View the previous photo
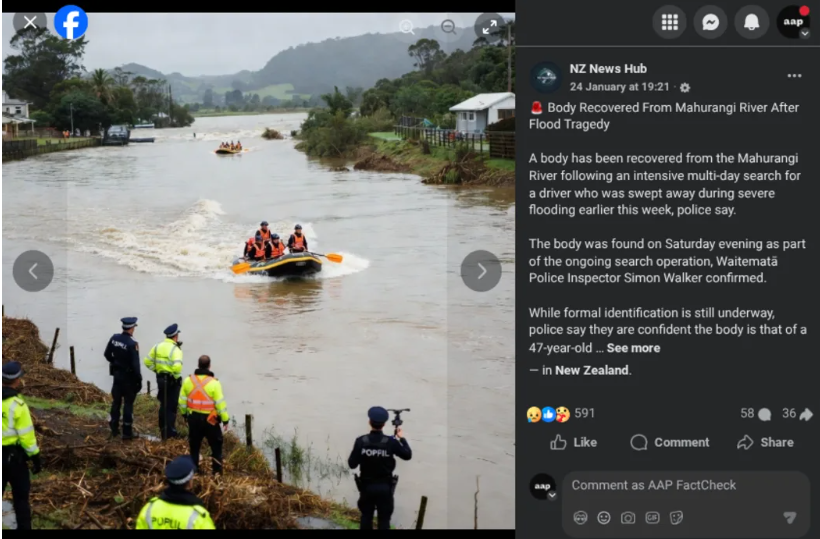820x539 pixels. [33, 271]
